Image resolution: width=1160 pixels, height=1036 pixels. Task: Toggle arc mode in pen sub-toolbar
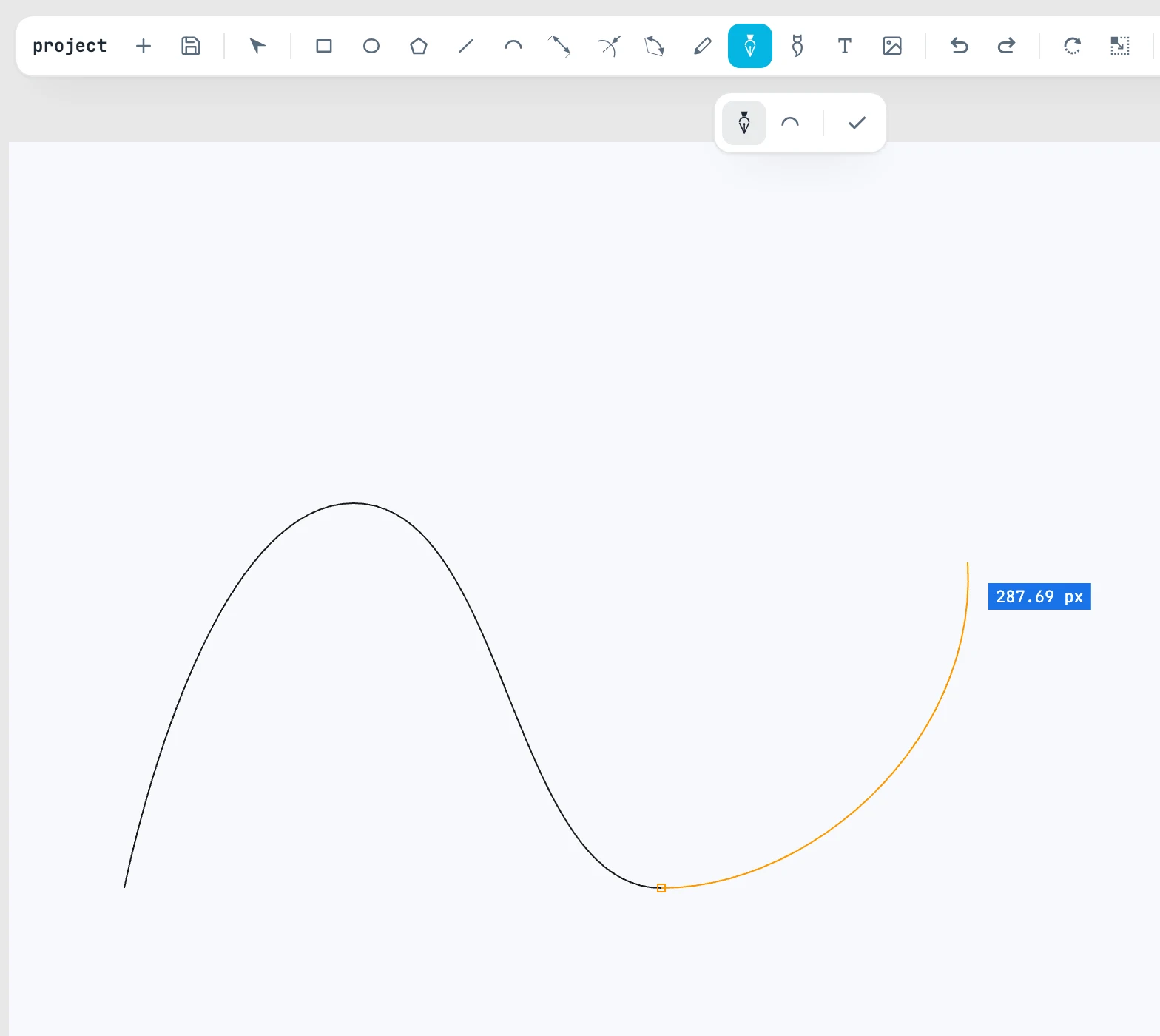point(790,123)
